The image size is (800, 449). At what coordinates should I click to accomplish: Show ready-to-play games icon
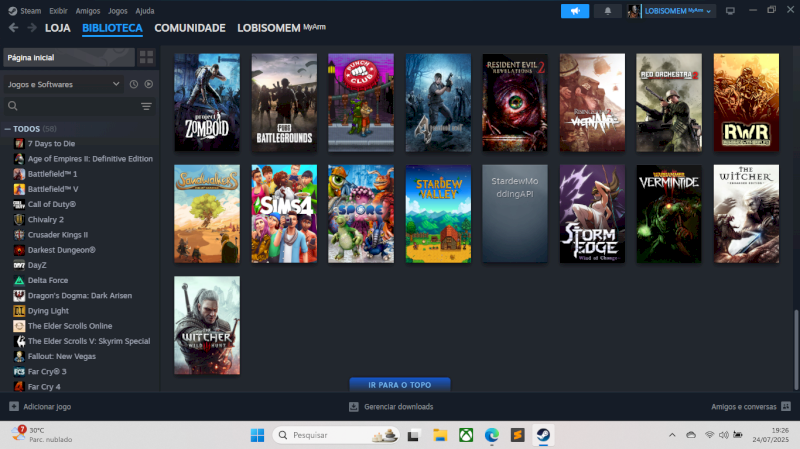tap(148, 84)
